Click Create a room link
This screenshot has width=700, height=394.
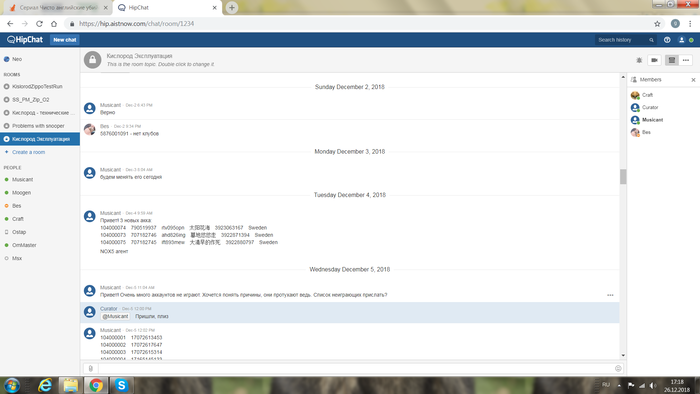tap(28, 152)
